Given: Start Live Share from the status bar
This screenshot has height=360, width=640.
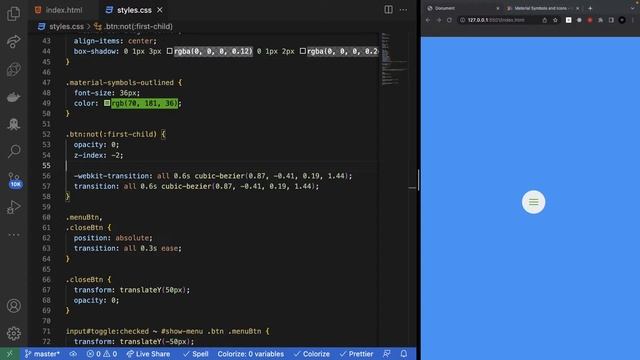Looking at the screenshot, I should (148, 354).
